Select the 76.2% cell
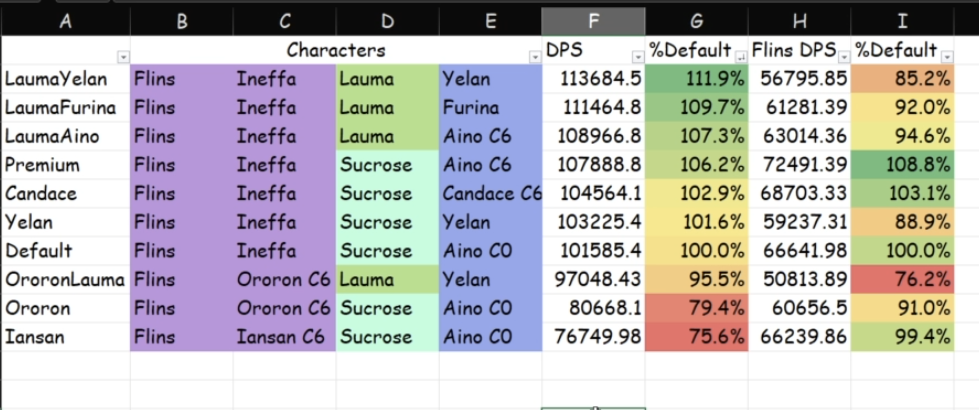The width and height of the screenshot is (979, 410). click(903, 280)
